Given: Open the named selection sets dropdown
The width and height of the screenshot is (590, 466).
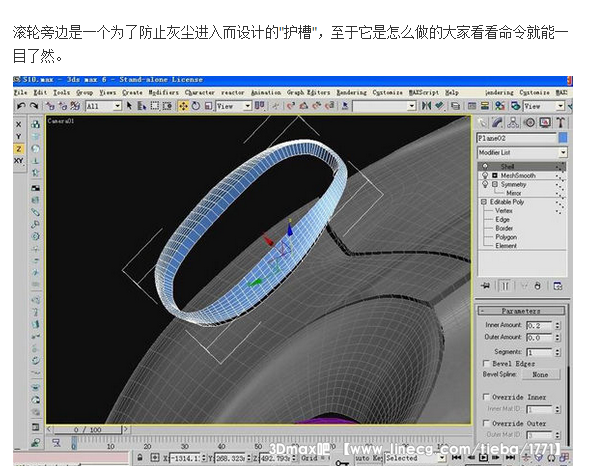Looking at the screenshot, I should pos(385,106).
